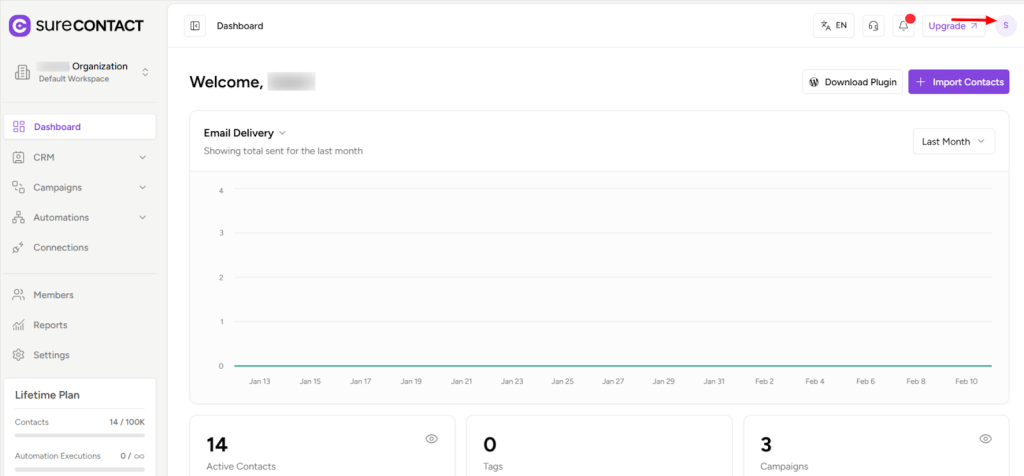Open the Last Month date range dropdown
The image size is (1024, 476).
953,142
